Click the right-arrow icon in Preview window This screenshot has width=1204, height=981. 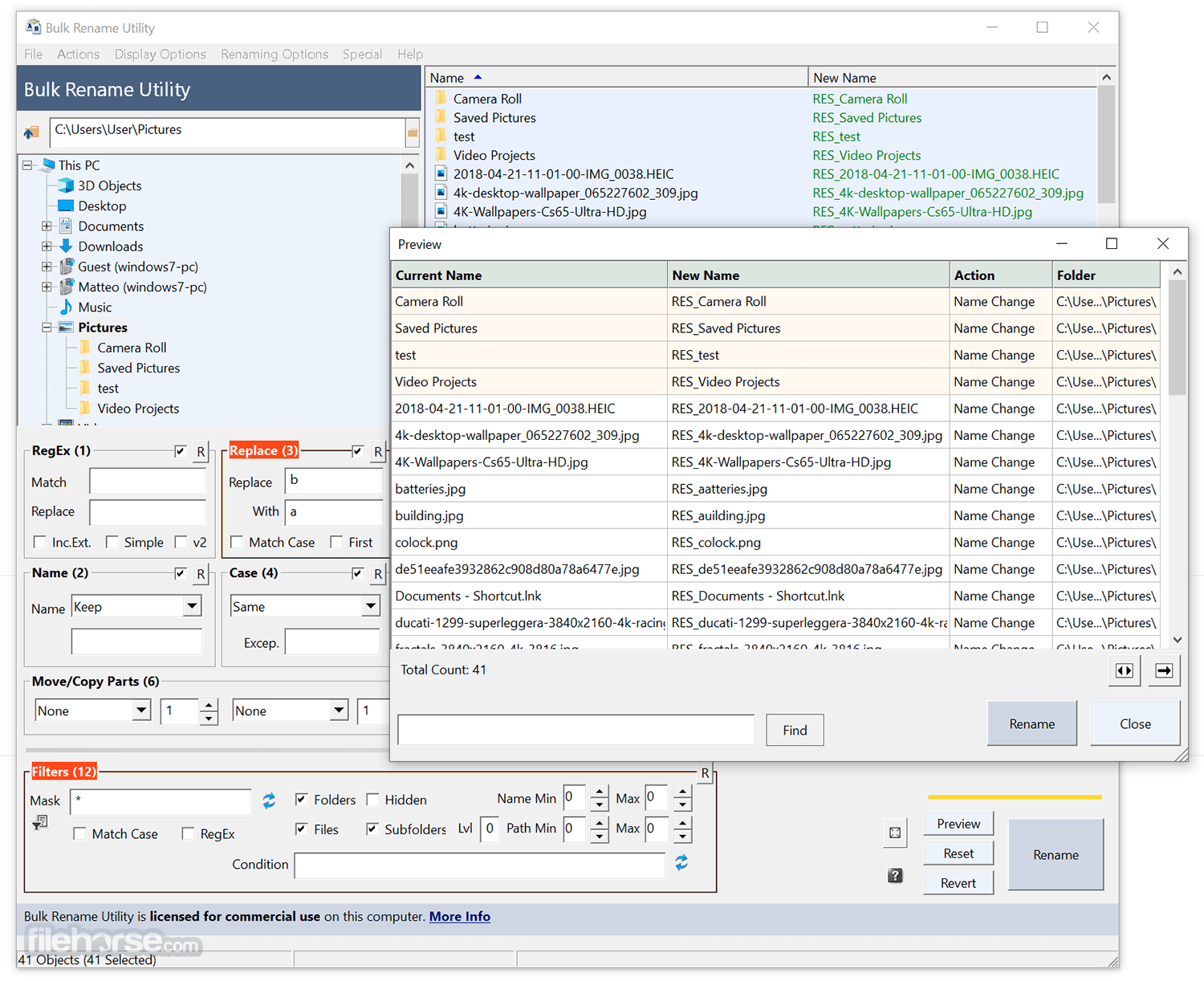1164,670
